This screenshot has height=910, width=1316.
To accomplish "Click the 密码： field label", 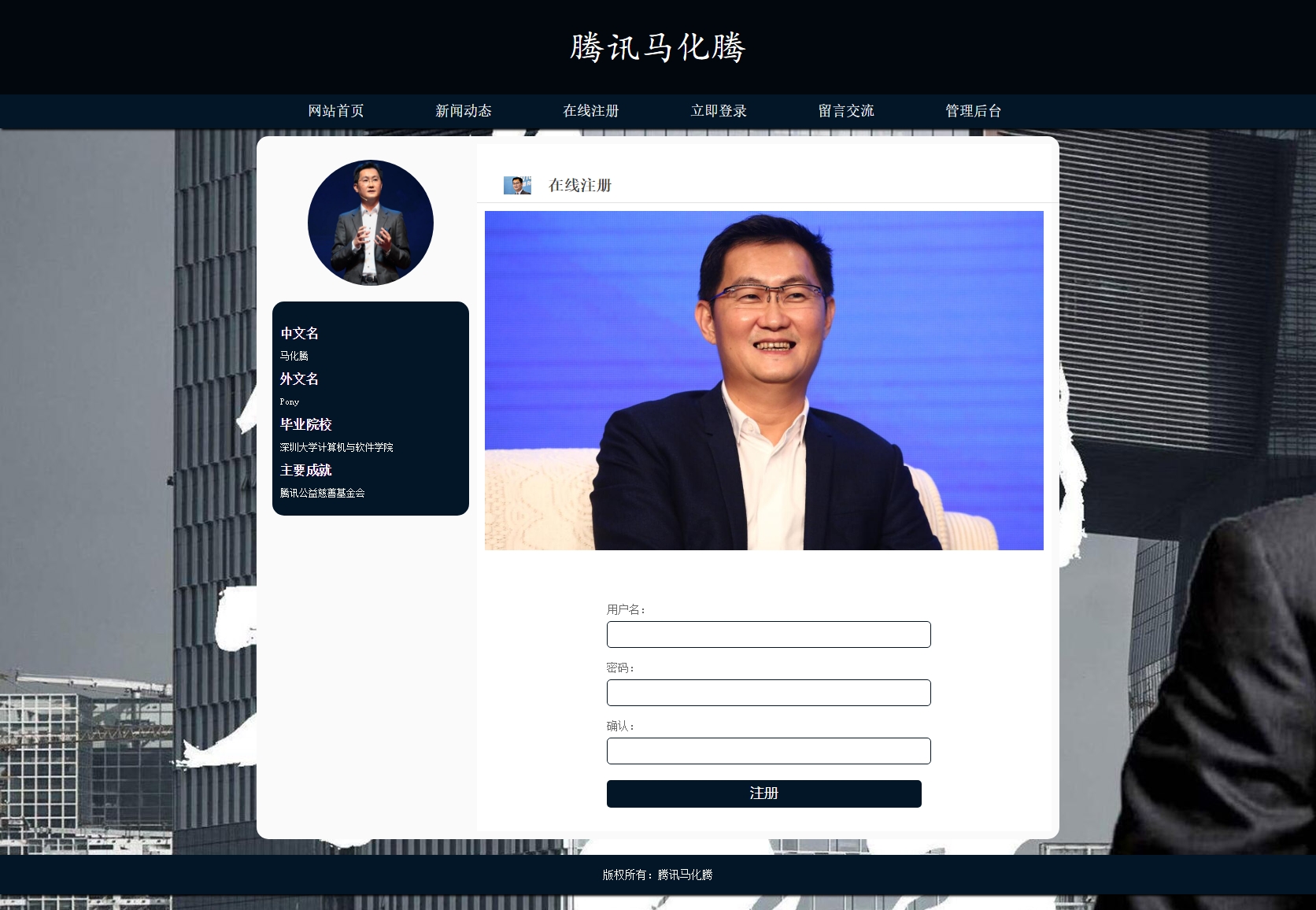I will coord(620,668).
